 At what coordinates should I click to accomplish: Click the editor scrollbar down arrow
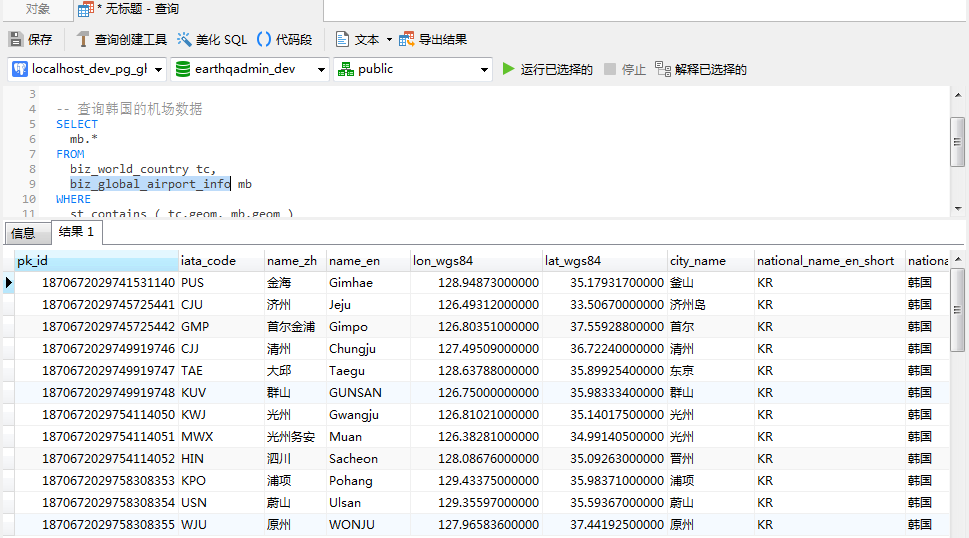coord(957,209)
